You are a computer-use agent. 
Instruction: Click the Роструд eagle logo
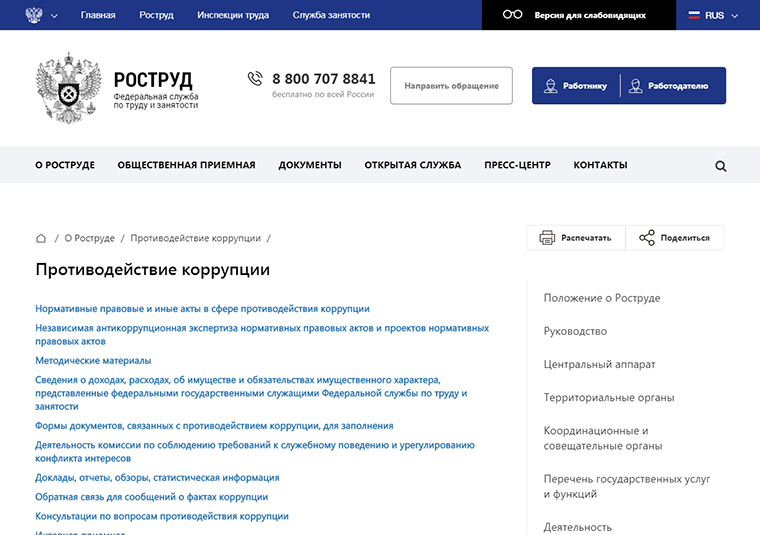(68, 88)
